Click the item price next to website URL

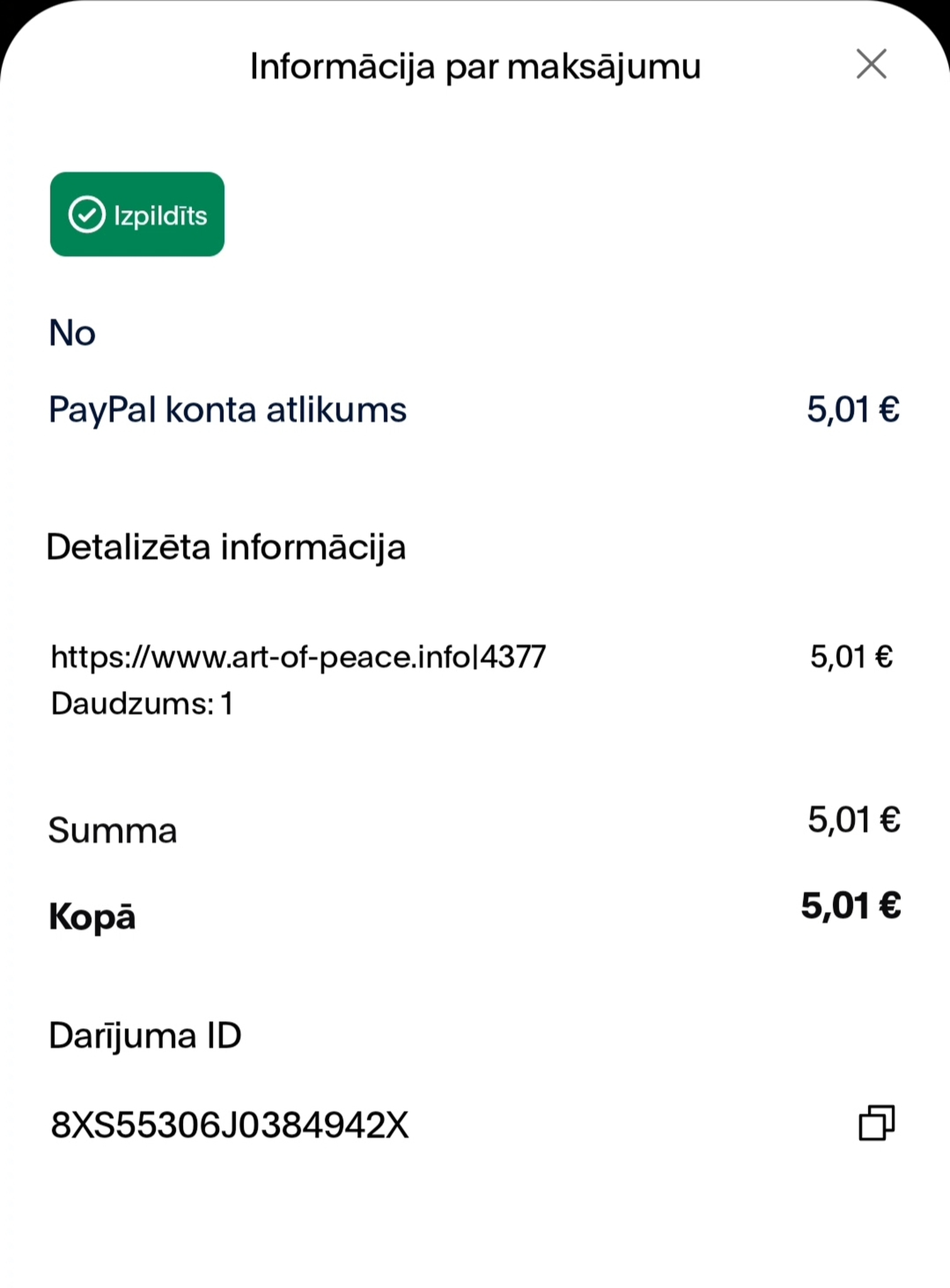pyautogui.click(x=851, y=657)
